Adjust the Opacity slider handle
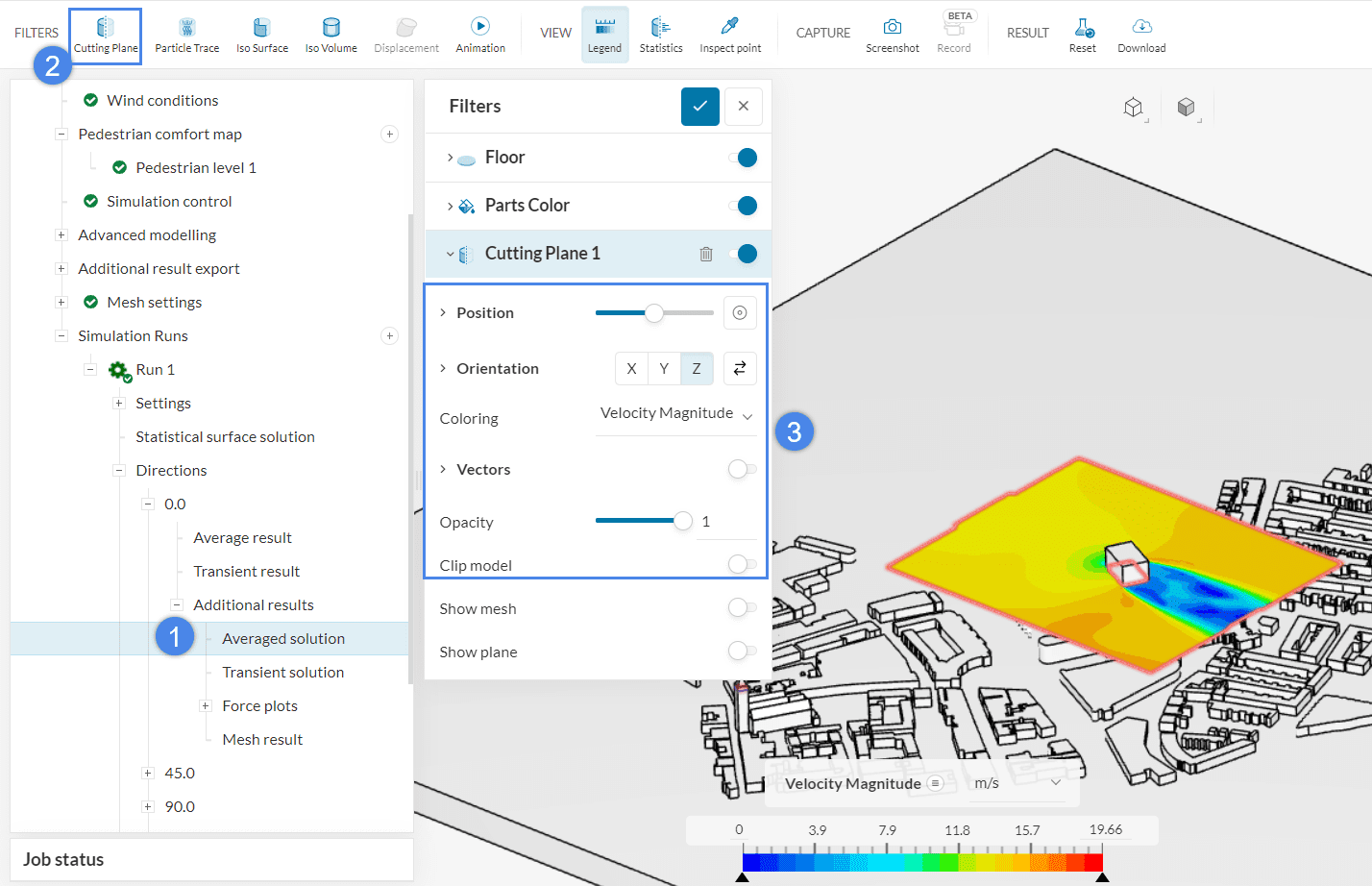The width and height of the screenshot is (1372, 886). point(683,521)
